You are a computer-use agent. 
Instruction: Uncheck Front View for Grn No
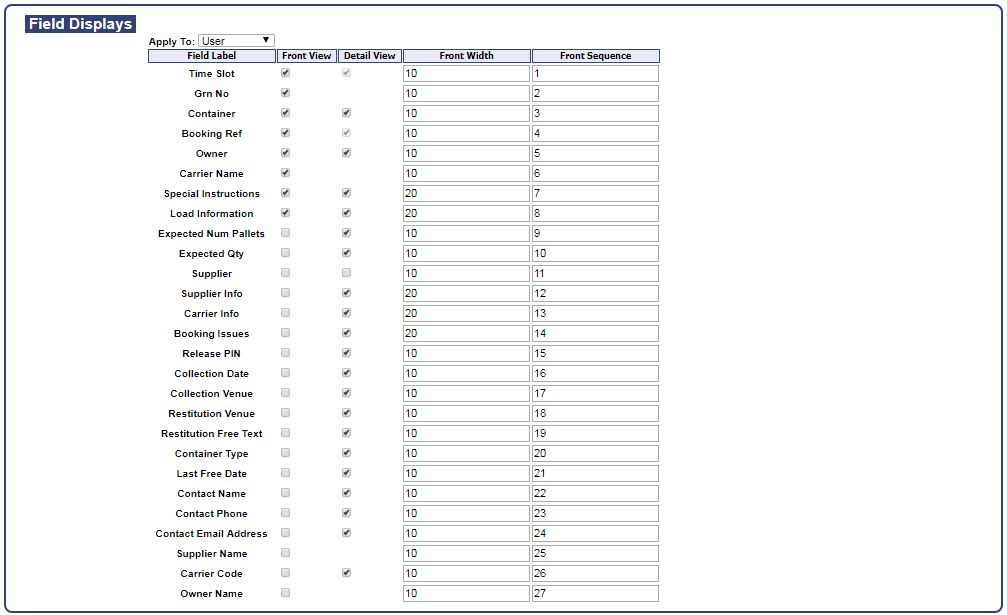[285, 92]
